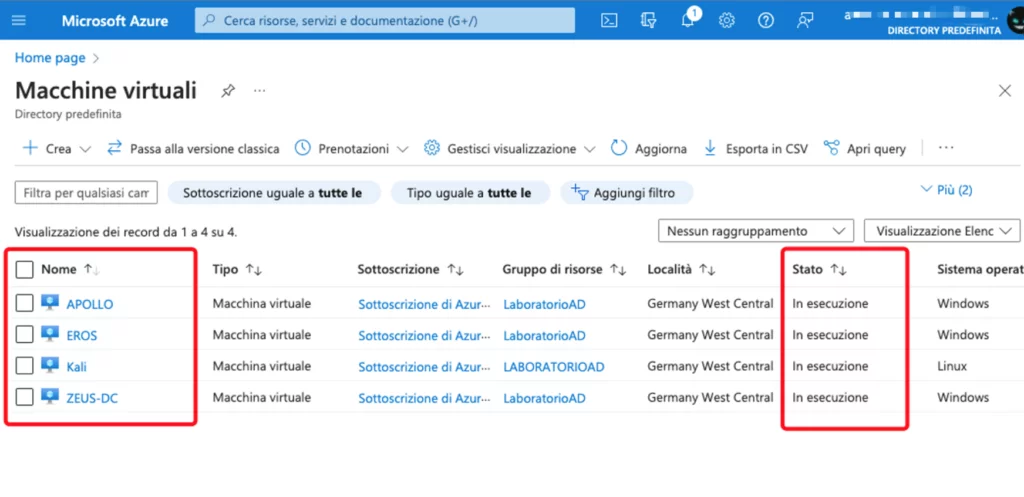Check the box for the APOLLO machine

click(25, 304)
